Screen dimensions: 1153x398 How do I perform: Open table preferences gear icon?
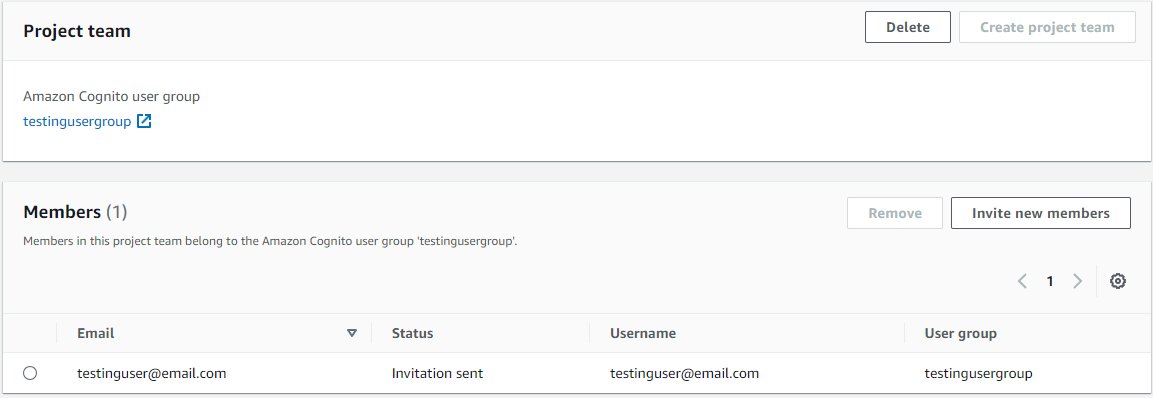1118,281
